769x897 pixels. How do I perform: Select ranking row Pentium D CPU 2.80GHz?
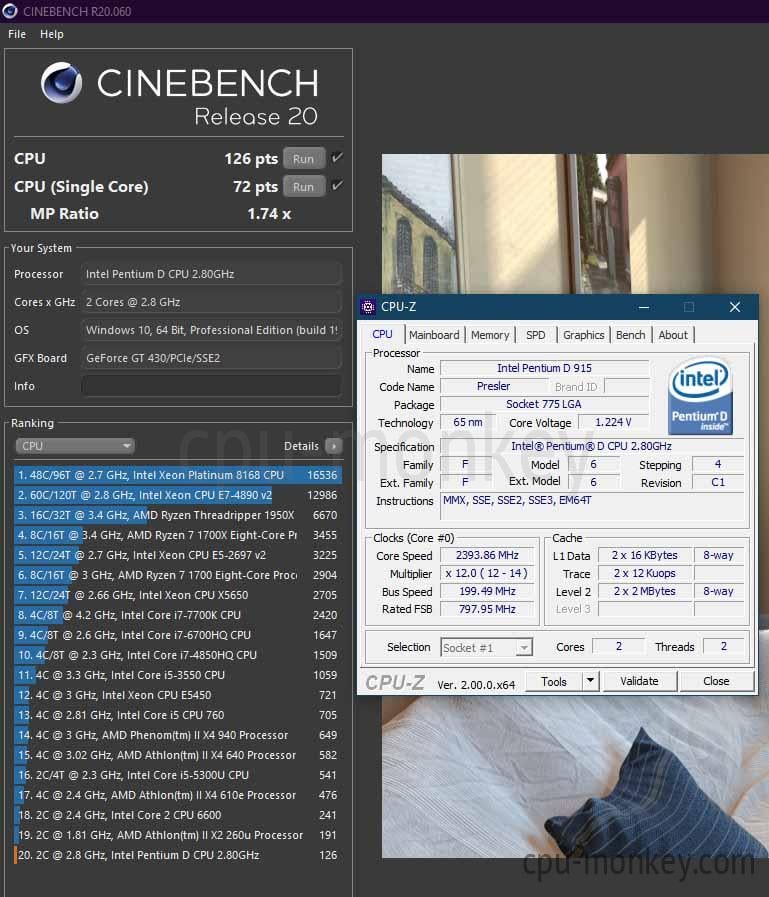pyautogui.click(x=178, y=855)
